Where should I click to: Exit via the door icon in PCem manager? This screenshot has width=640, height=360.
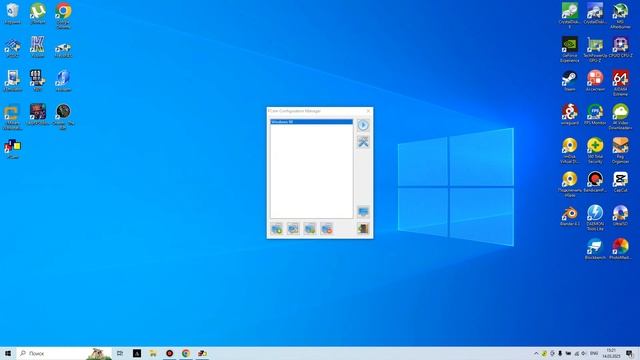(363, 229)
